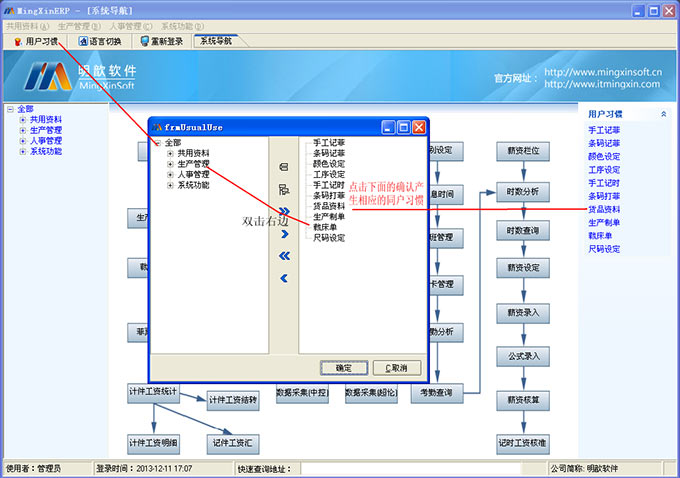Select 手工记时 in dialog's right list
This screenshot has height=478, width=680.
pos(329,185)
